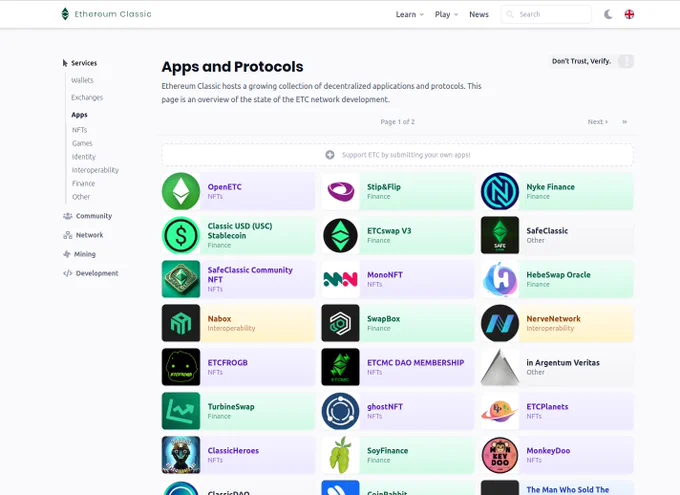The height and width of the screenshot is (495, 680).
Task: Open the ETCswap V3 logo icon
Action: coord(340,235)
